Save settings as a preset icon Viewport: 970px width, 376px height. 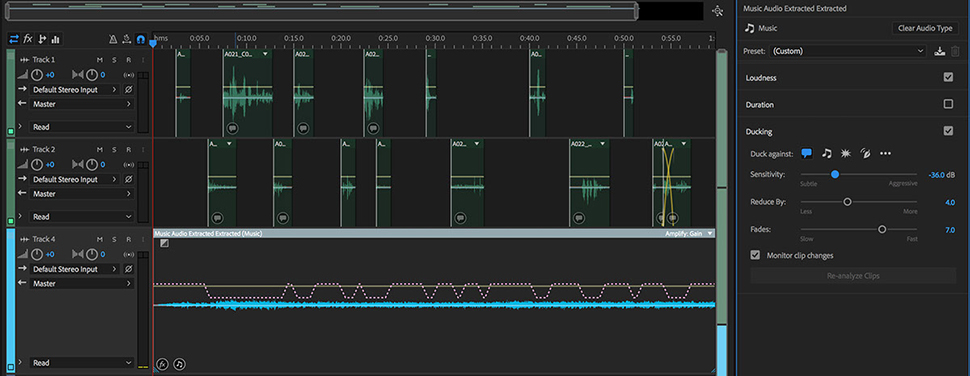[940, 51]
